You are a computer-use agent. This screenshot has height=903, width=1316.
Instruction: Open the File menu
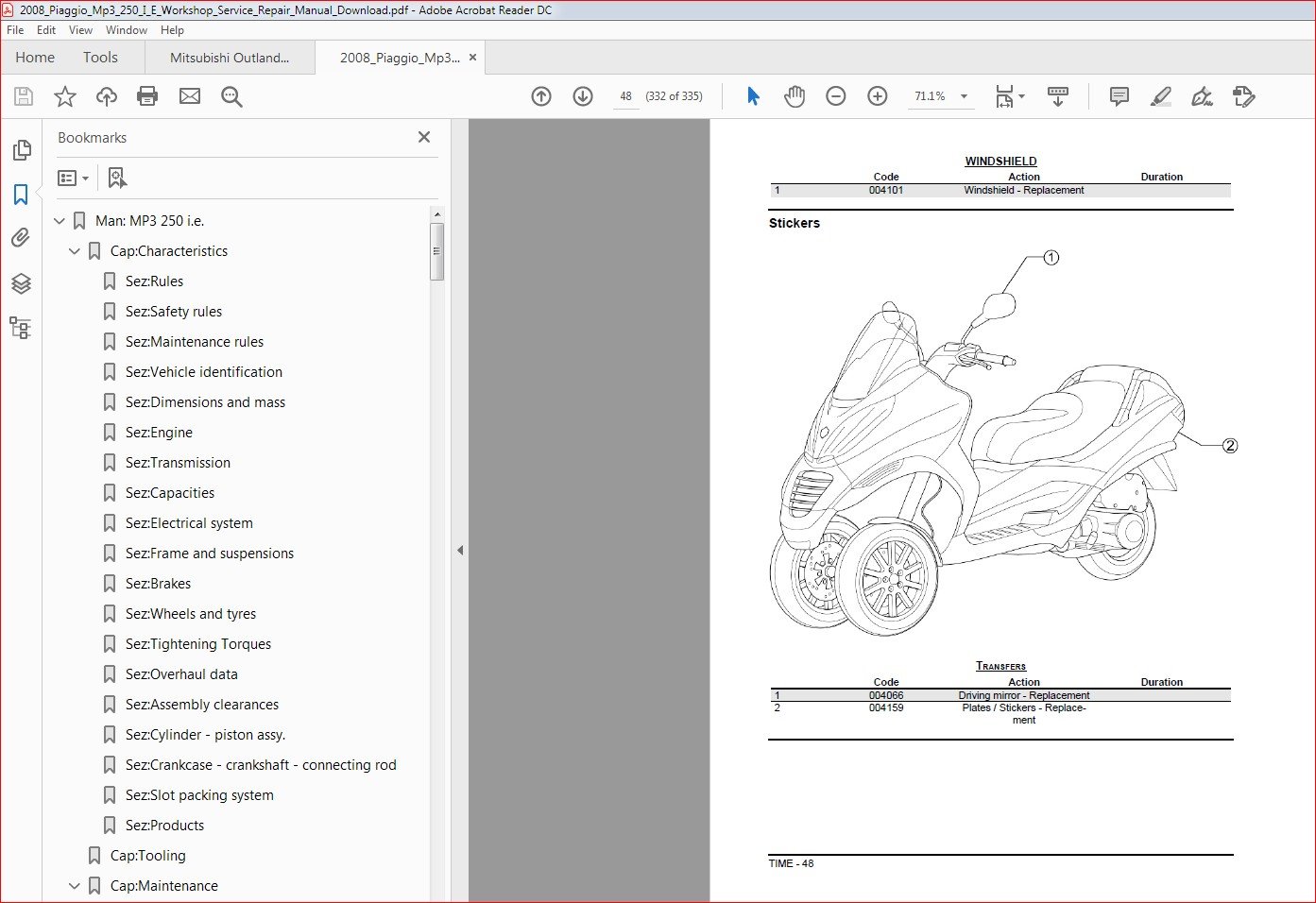pos(15,30)
